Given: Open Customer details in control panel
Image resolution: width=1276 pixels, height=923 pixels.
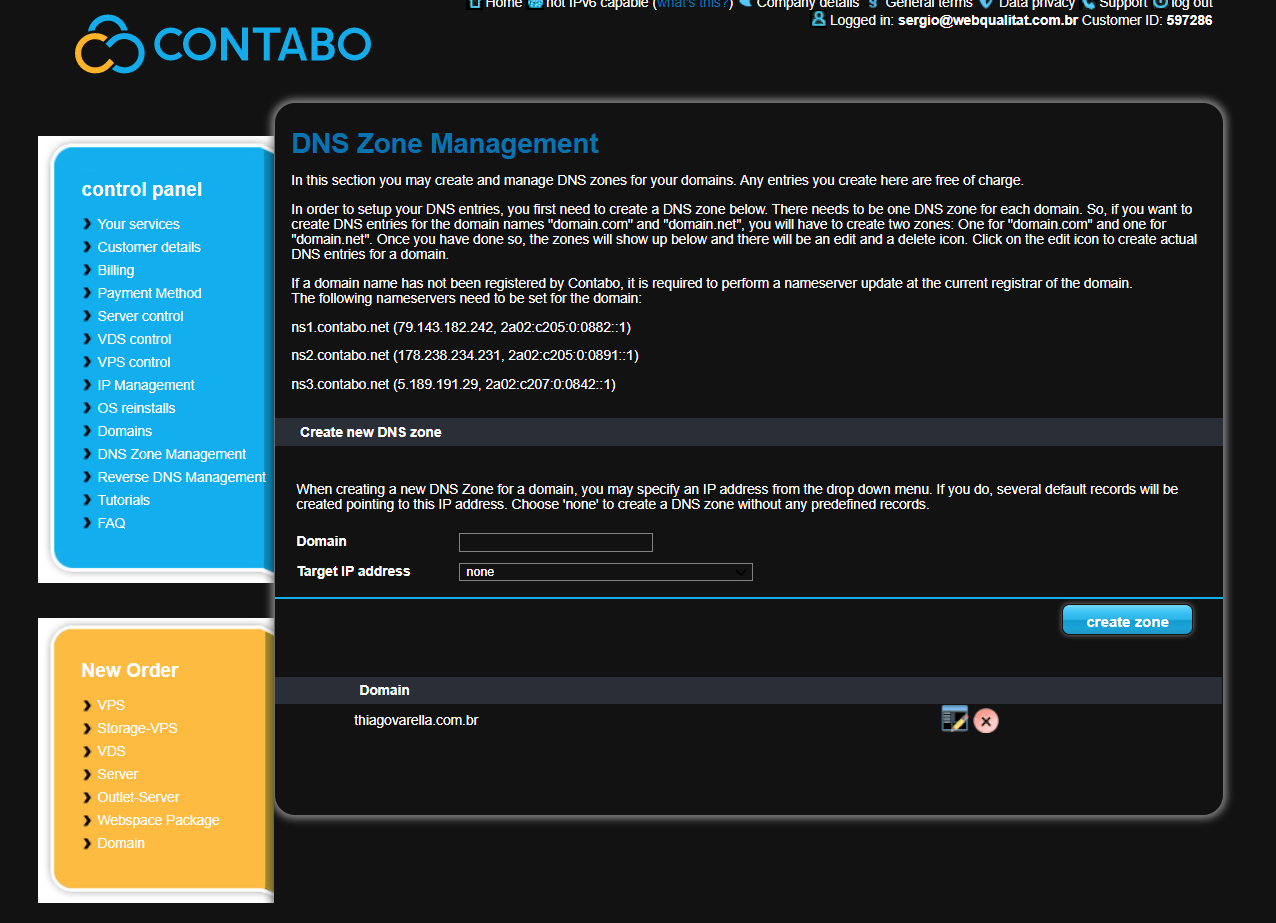Looking at the screenshot, I should 149,247.
